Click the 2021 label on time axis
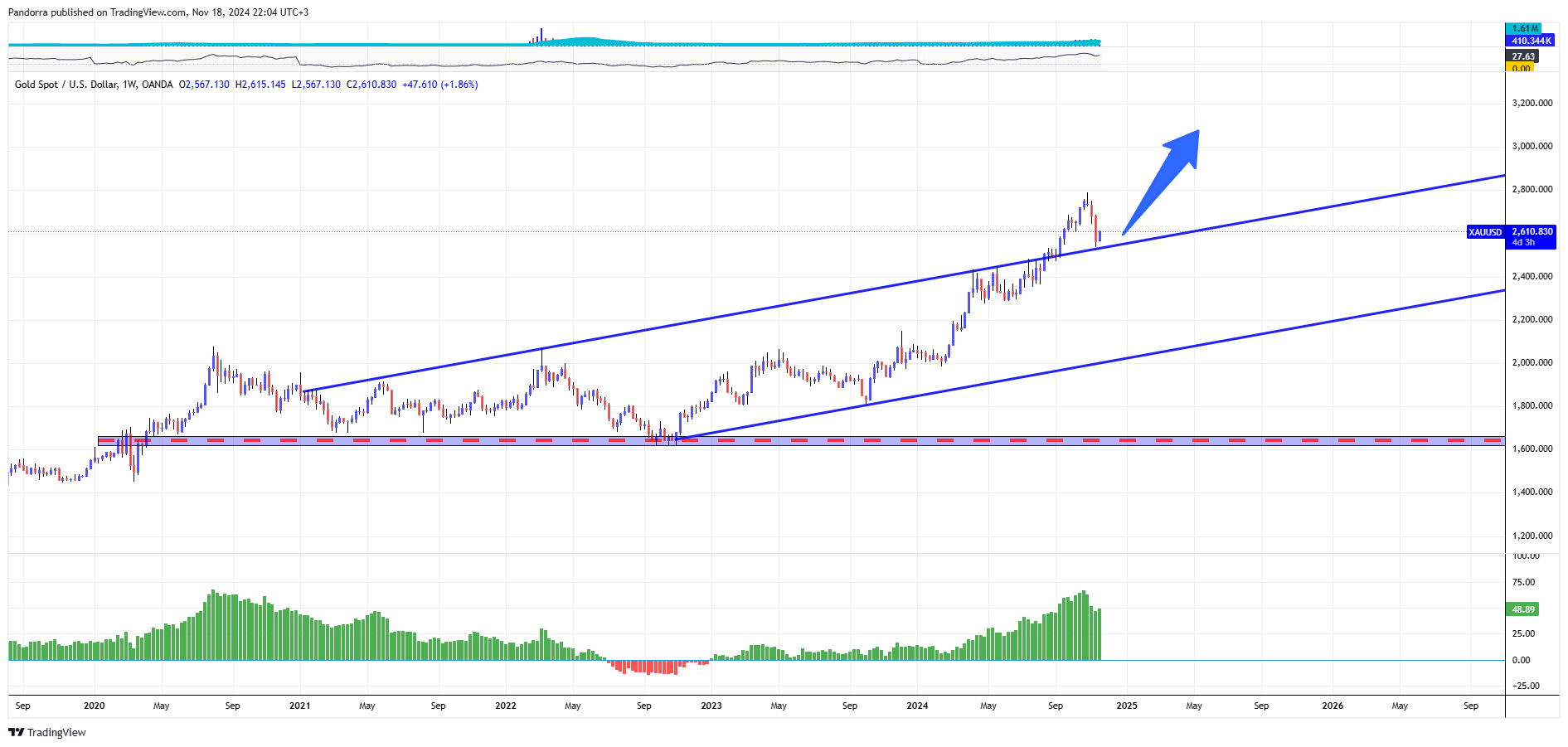The width and height of the screenshot is (1568, 747). point(300,706)
